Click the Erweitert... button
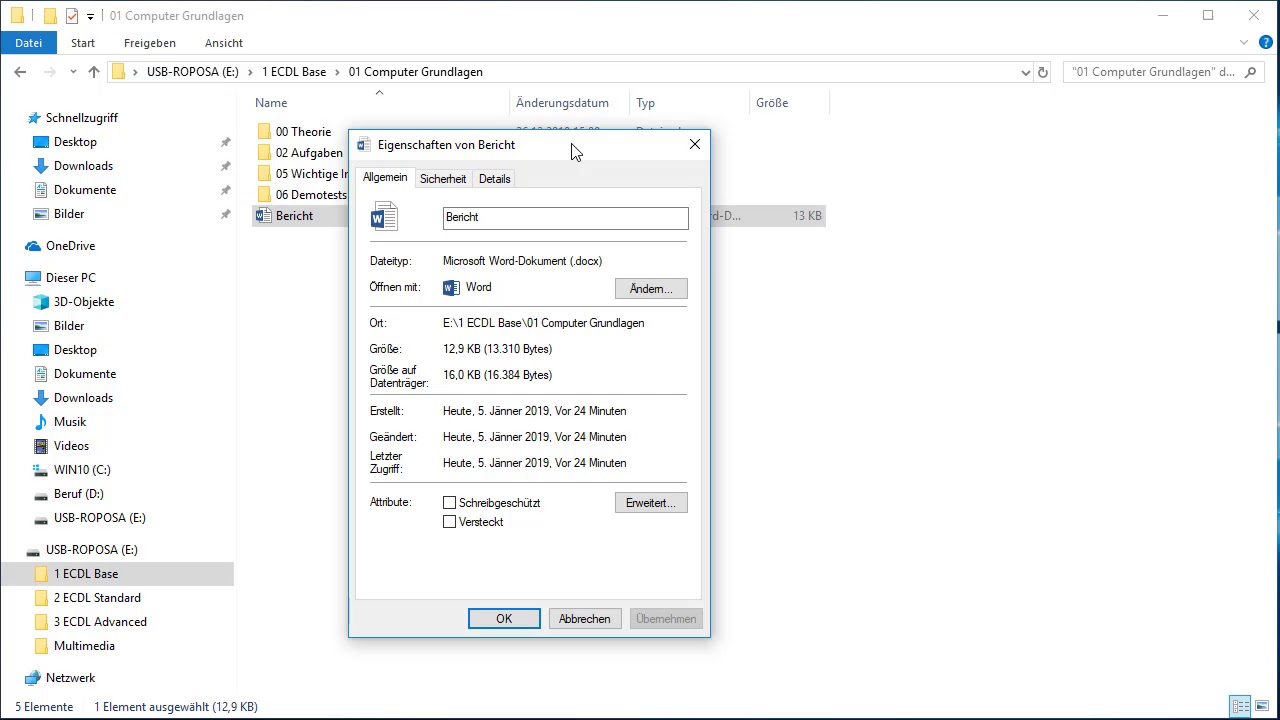This screenshot has width=1280, height=720. pos(651,503)
